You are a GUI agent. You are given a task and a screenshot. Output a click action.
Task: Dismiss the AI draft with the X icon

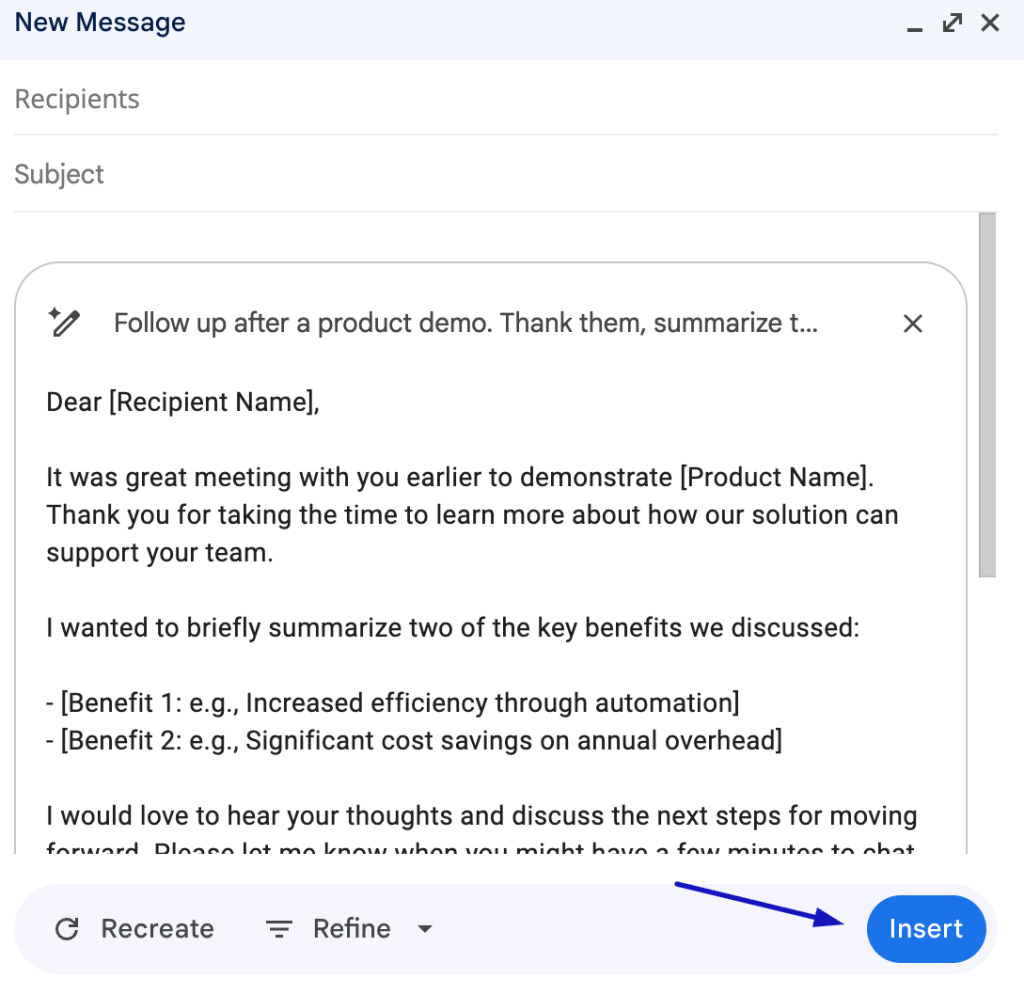[912, 323]
